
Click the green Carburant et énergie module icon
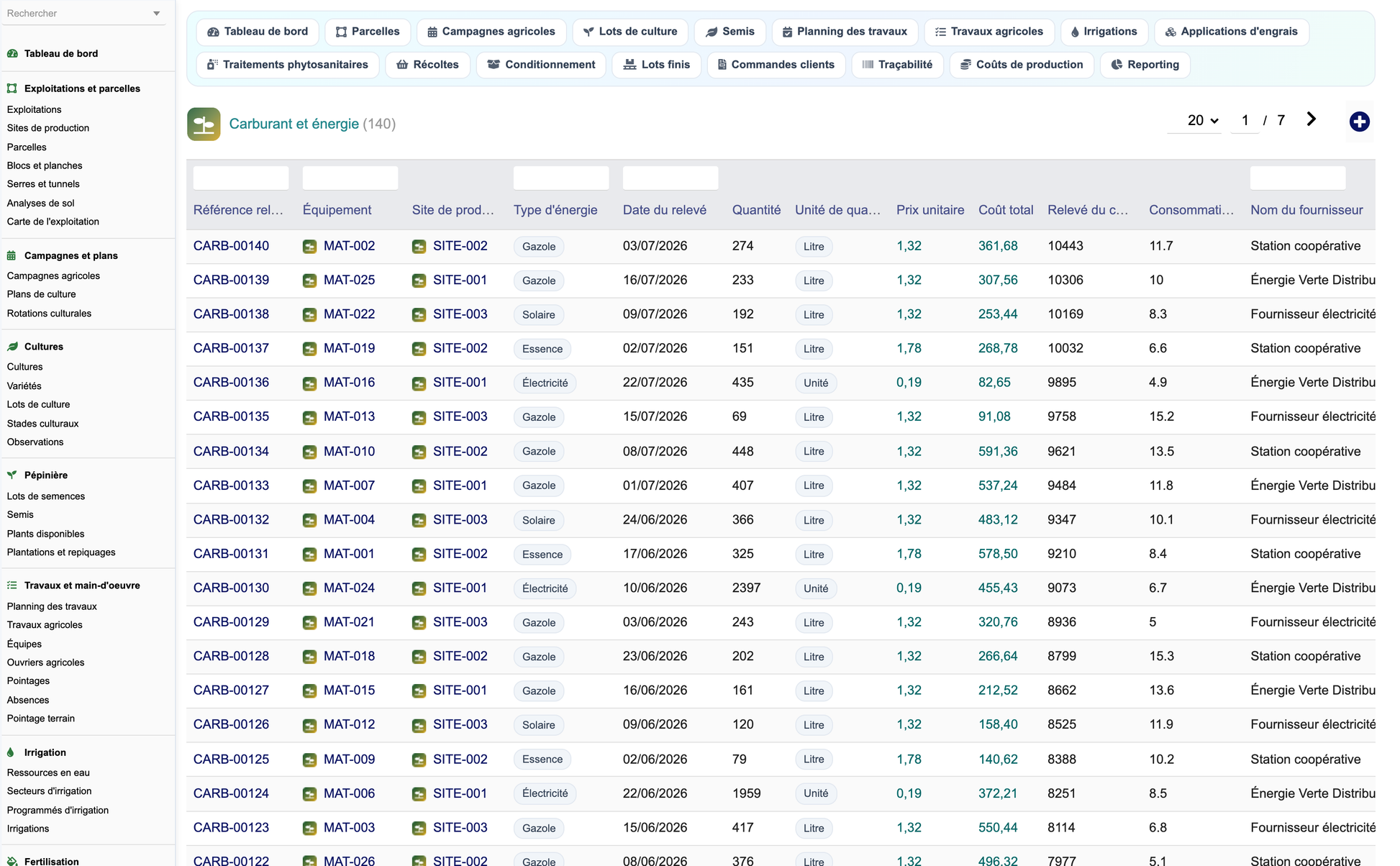point(204,124)
